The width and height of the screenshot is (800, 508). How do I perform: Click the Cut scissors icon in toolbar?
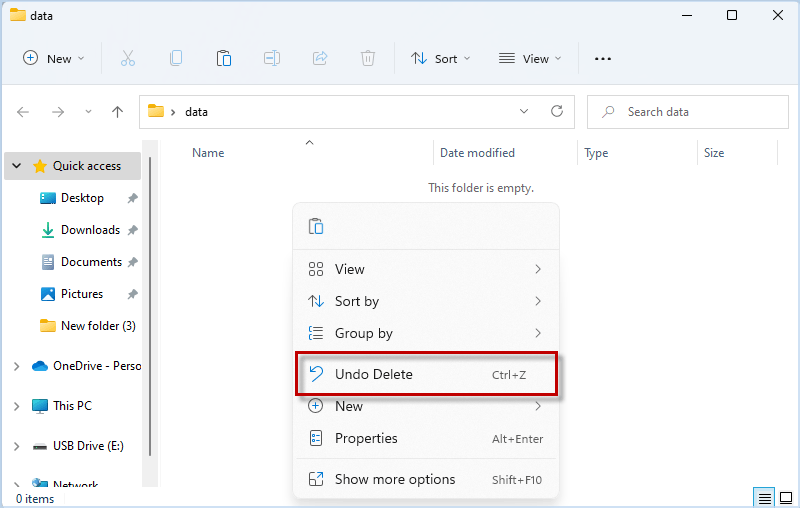[x=128, y=59]
